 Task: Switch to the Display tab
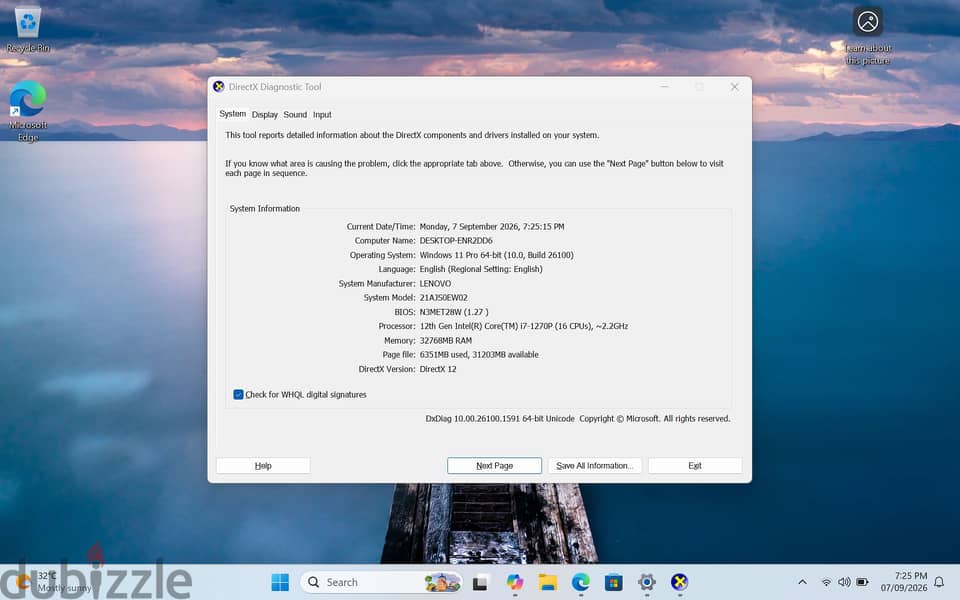tap(264, 114)
